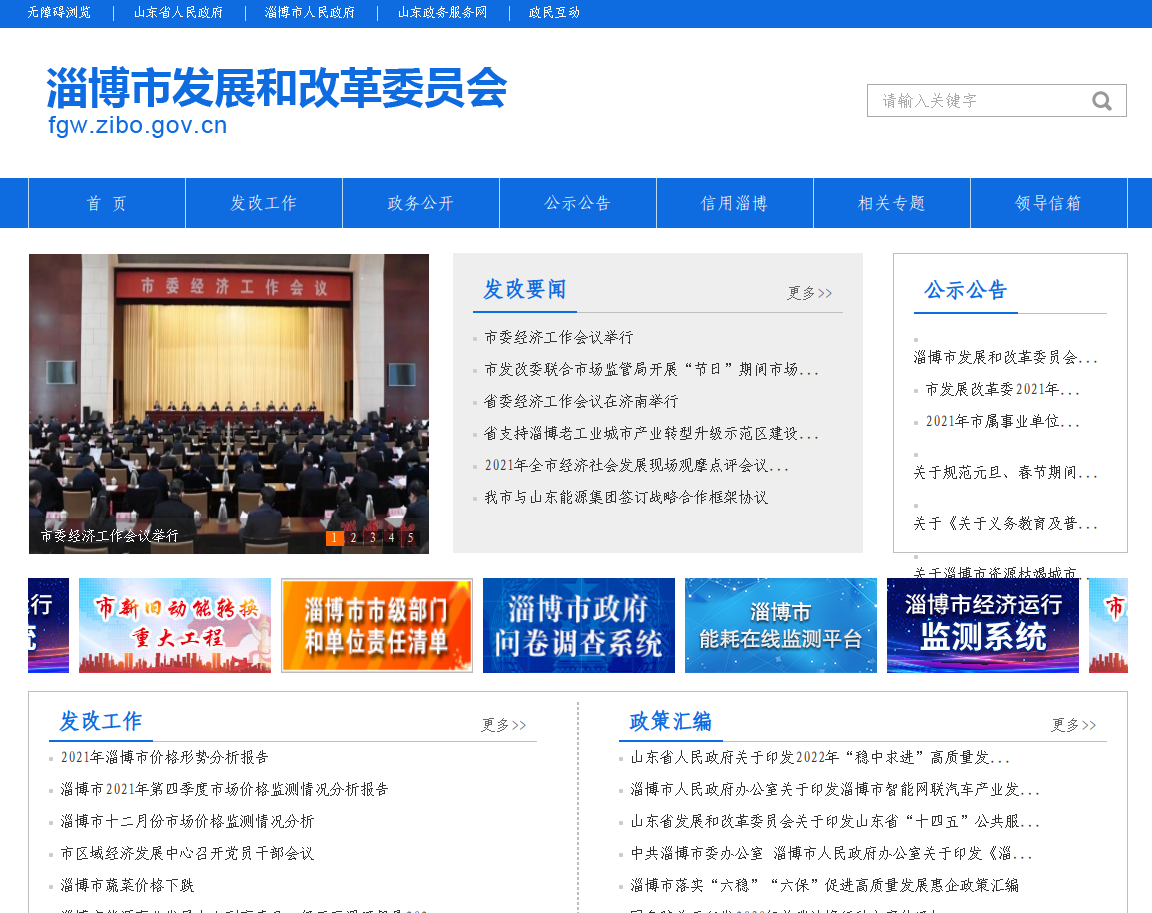Open notice 关于《关于义务教育及普...
Image resolution: width=1152 pixels, height=913 pixels.
point(1005,524)
